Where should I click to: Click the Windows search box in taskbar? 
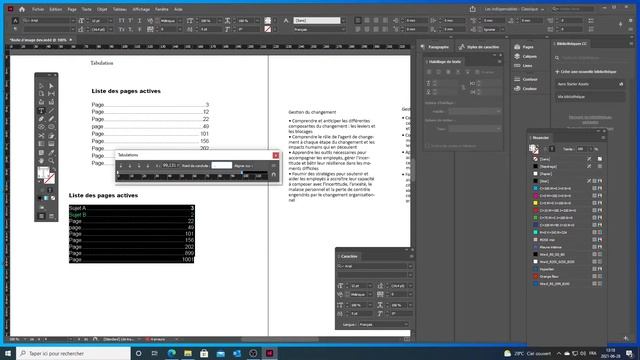pos(73,353)
